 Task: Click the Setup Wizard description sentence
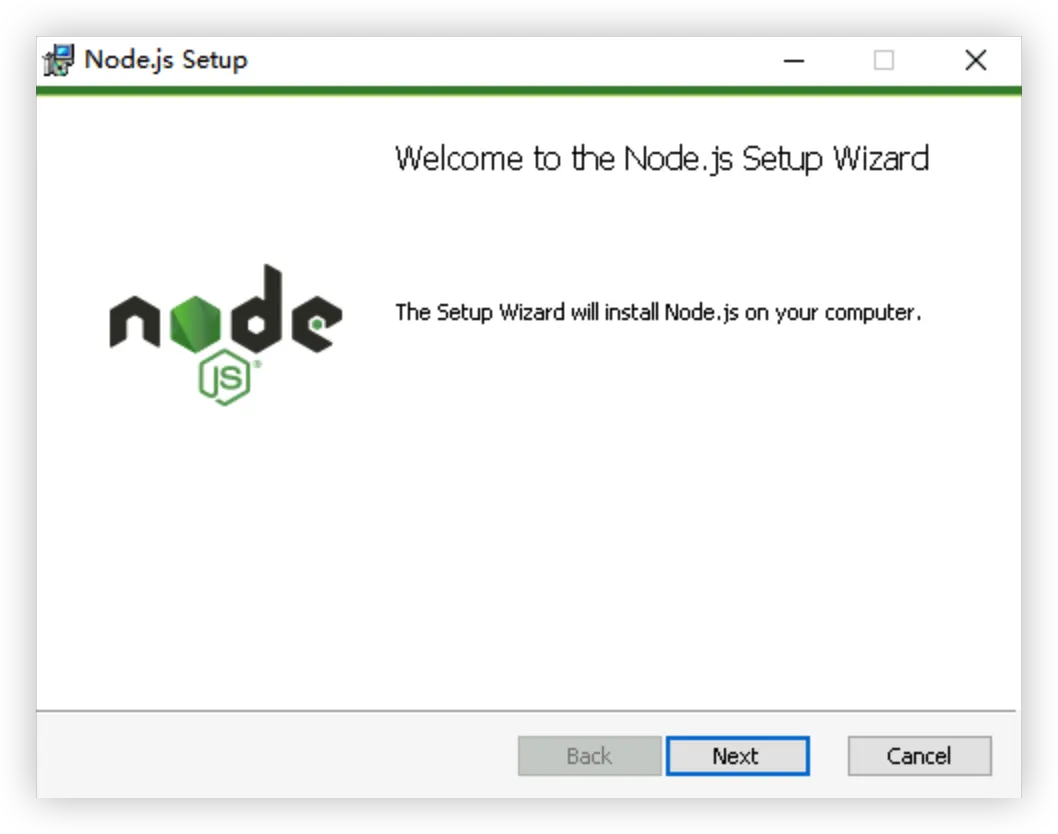(x=658, y=312)
